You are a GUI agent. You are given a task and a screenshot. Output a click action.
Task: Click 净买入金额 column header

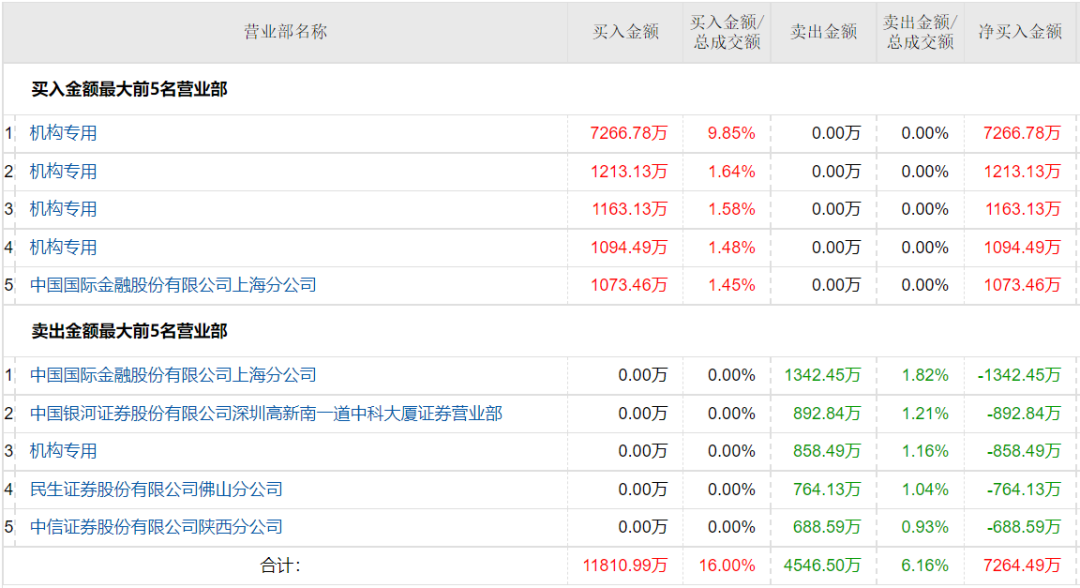tap(1020, 32)
